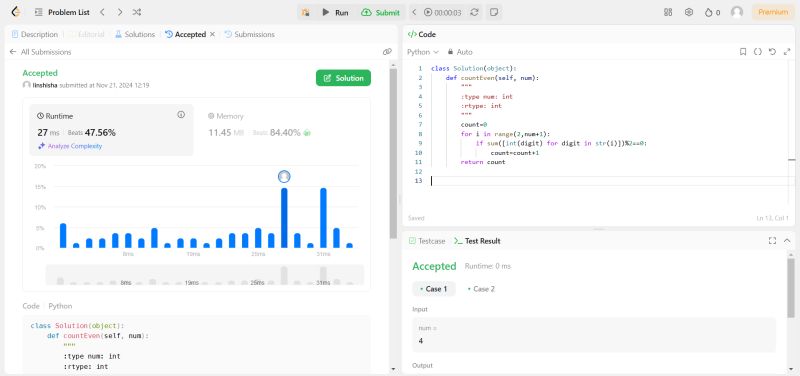
Task: Open the debugger icon next to Run
Action: [306, 12]
